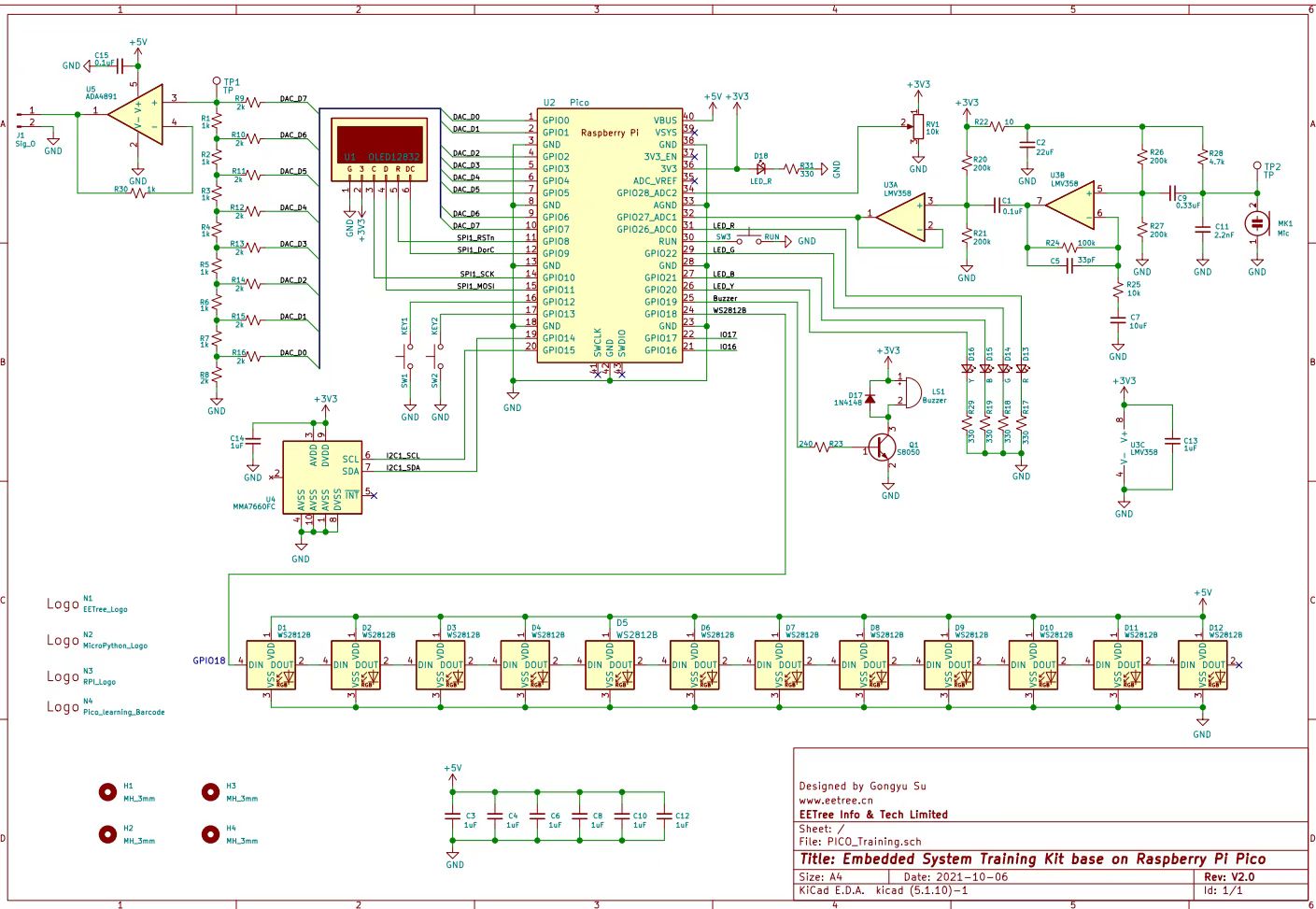Click the C13 1uF capacitor symbol

[1172, 440]
